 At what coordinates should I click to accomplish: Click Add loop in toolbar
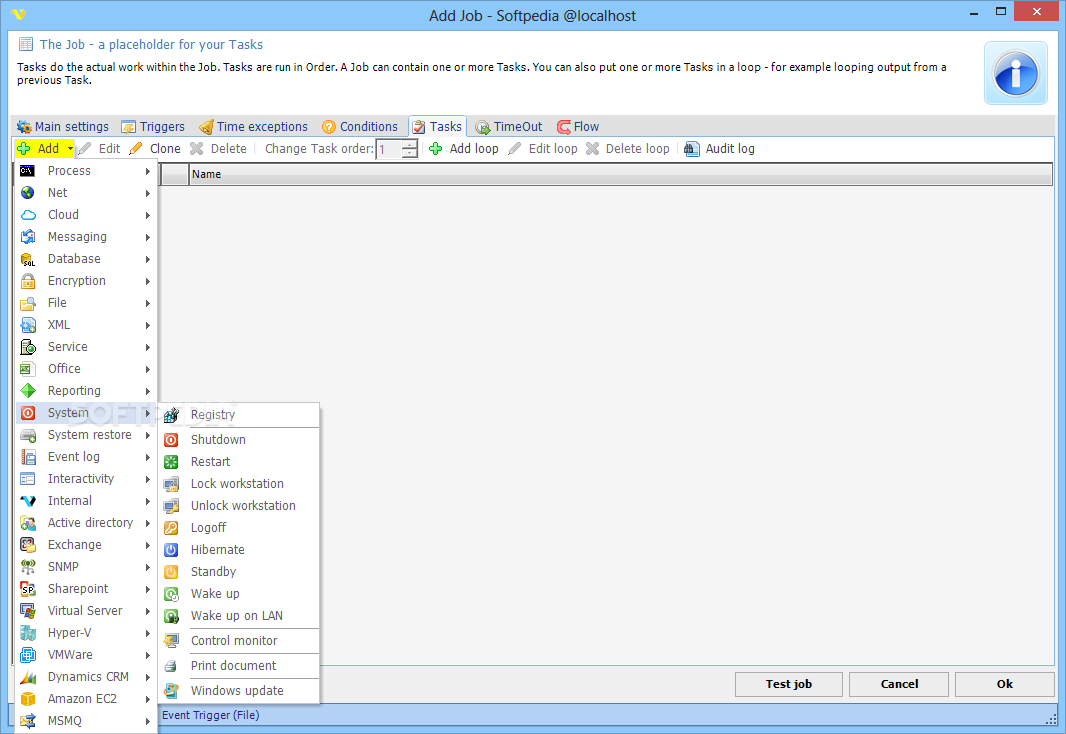(464, 149)
